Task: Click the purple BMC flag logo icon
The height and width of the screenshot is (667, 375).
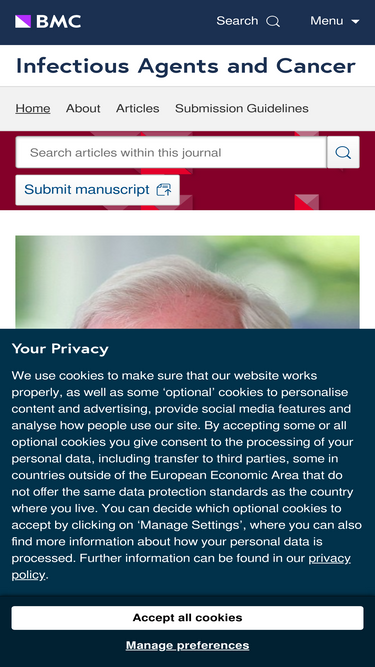Action: (23, 21)
